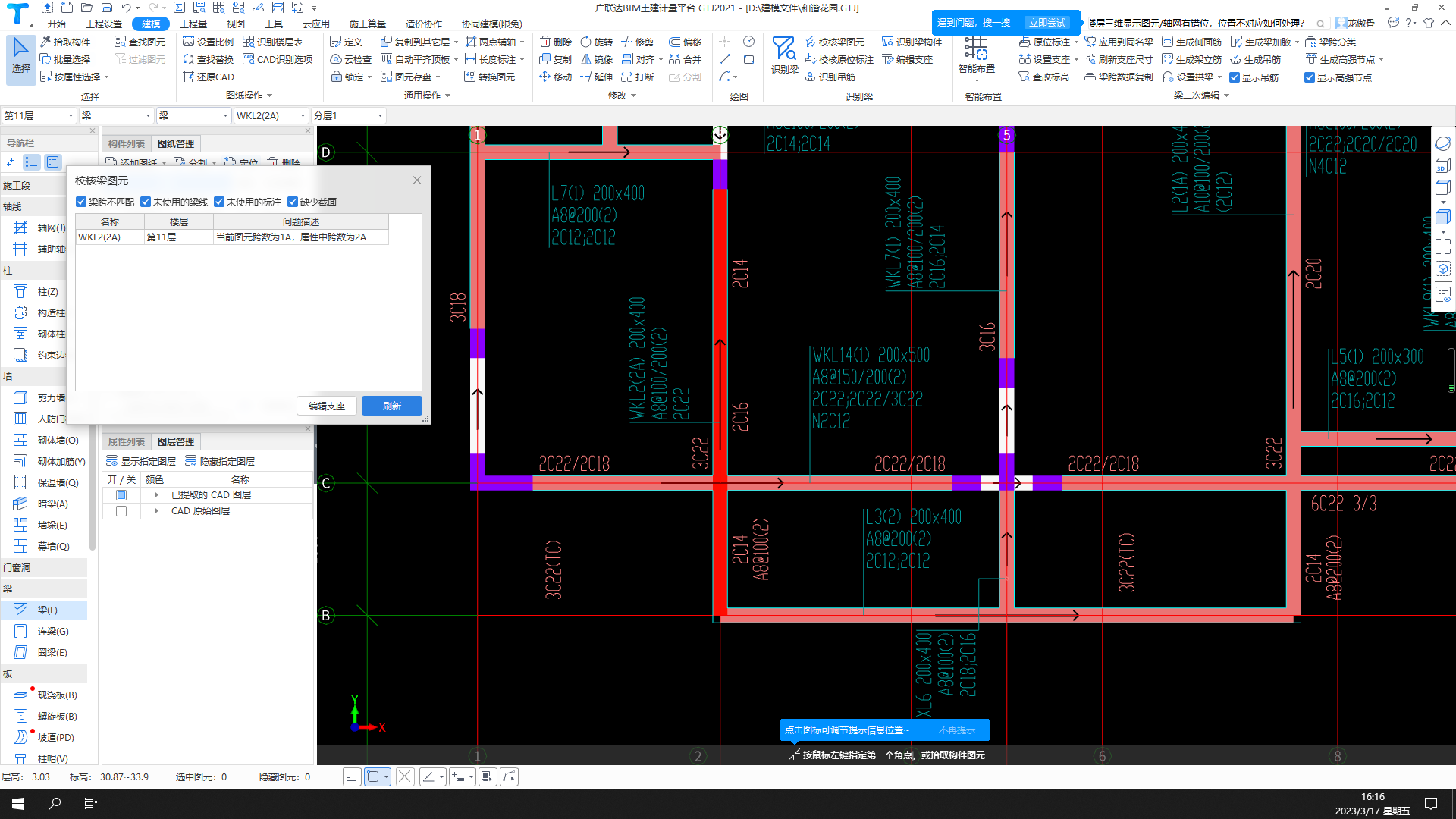Open the 工程设置 ribbon tab
This screenshot has height=819, width=1456.
[104, 24]
